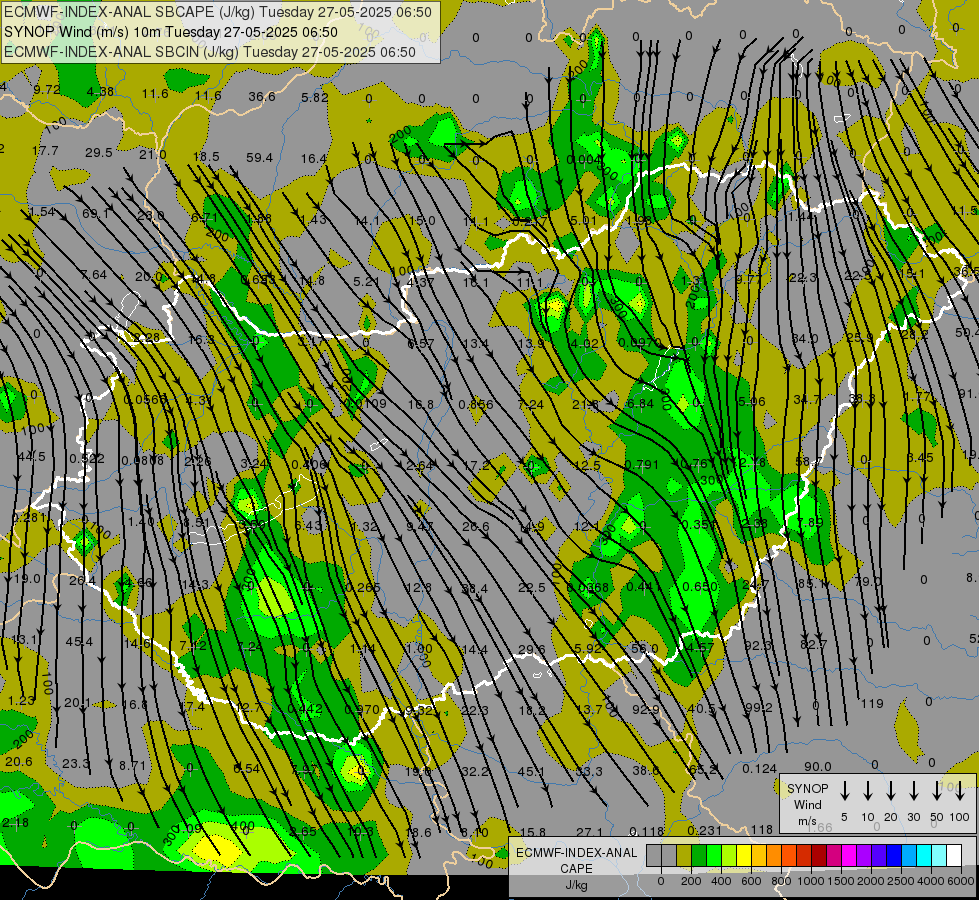Click the CIN value '59.4' on map
979x900 pixels.
pyautogui.click(x=259, y=158)
